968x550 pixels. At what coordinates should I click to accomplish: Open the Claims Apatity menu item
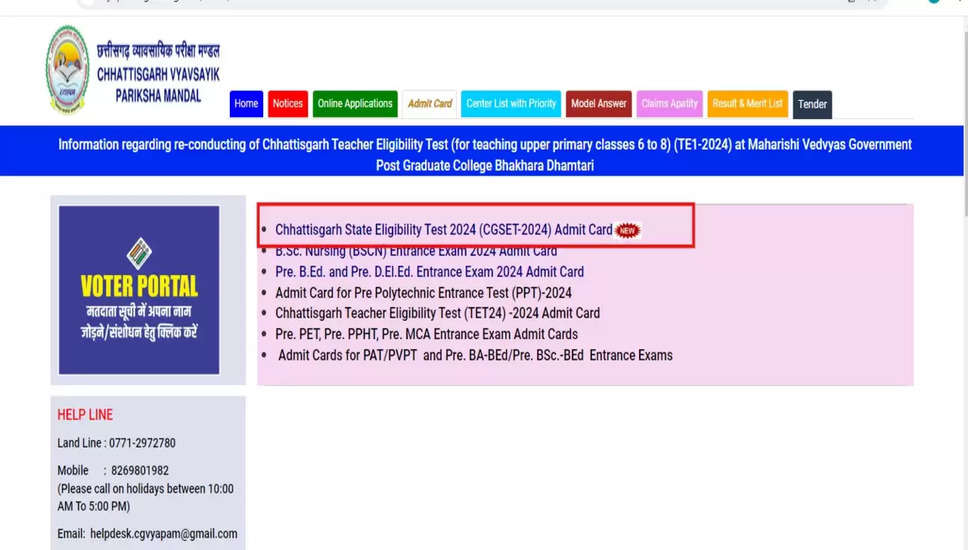click(669, 104)
